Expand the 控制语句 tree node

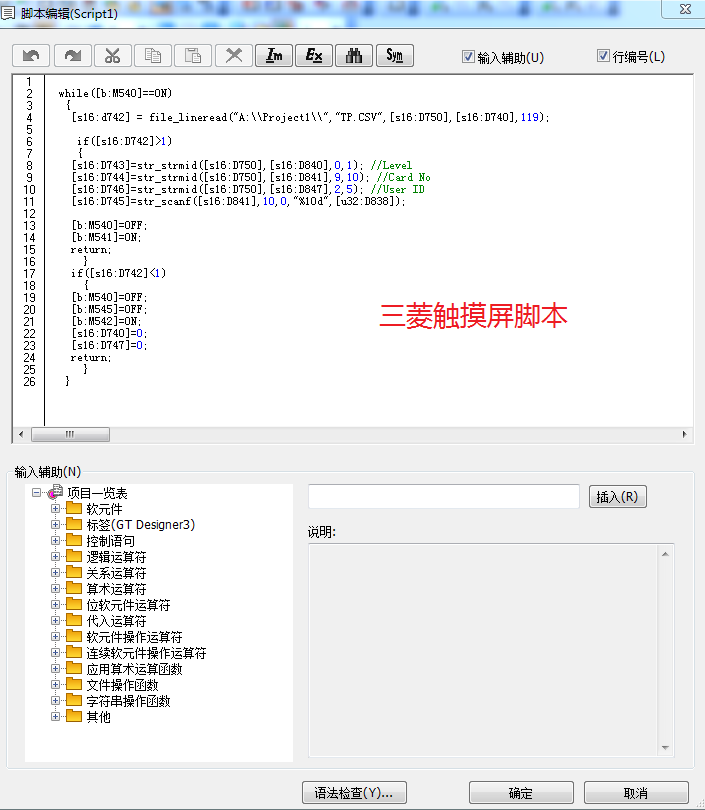coord(56,541)
